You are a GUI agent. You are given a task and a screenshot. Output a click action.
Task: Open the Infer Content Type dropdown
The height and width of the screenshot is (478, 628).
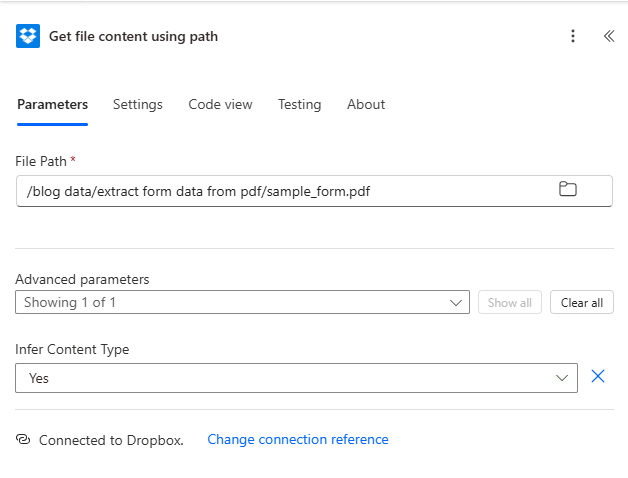point(296,378)
